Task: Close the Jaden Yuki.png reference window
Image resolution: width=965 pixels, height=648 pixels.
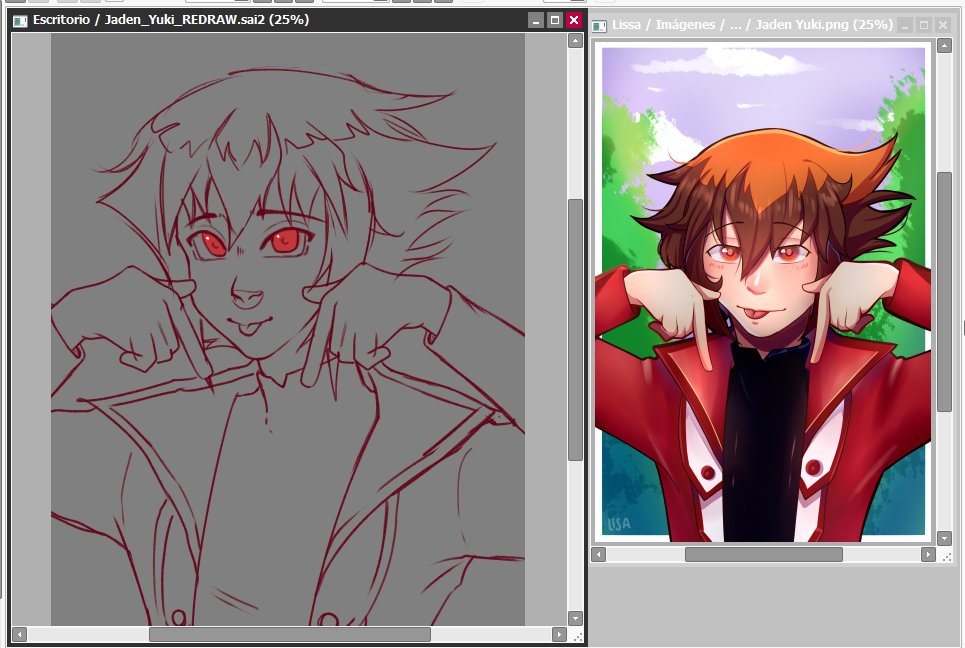Action: point(943,25)
